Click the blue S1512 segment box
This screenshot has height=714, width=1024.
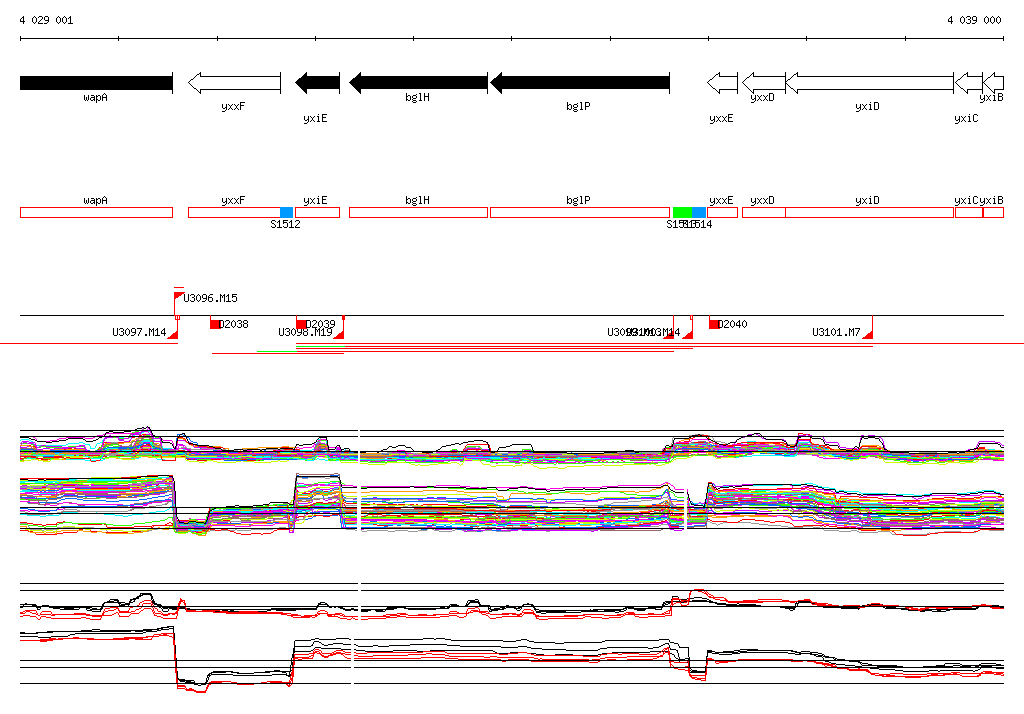coord(286,212)
